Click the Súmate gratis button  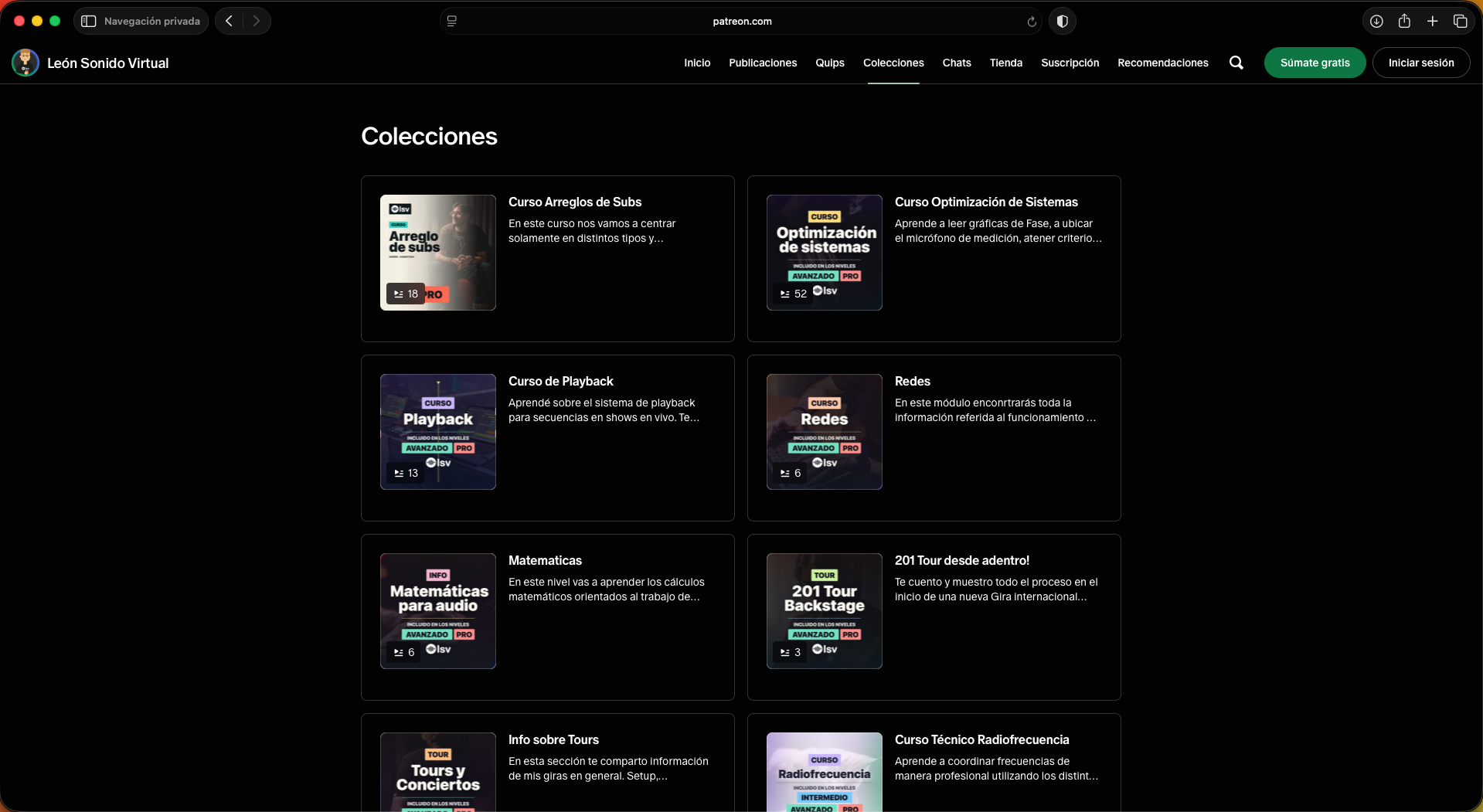click(1315, 63)
